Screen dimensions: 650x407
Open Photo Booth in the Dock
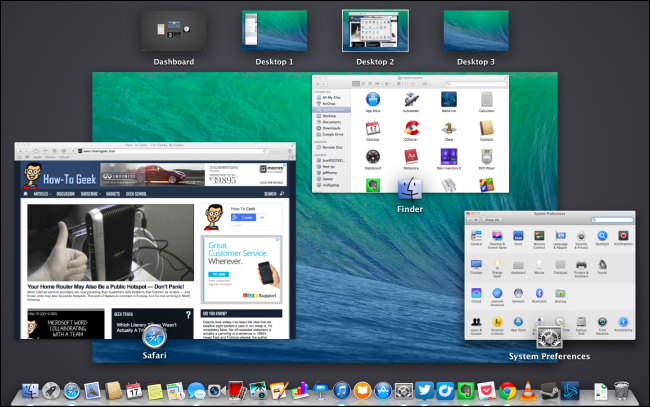[238, 390]
